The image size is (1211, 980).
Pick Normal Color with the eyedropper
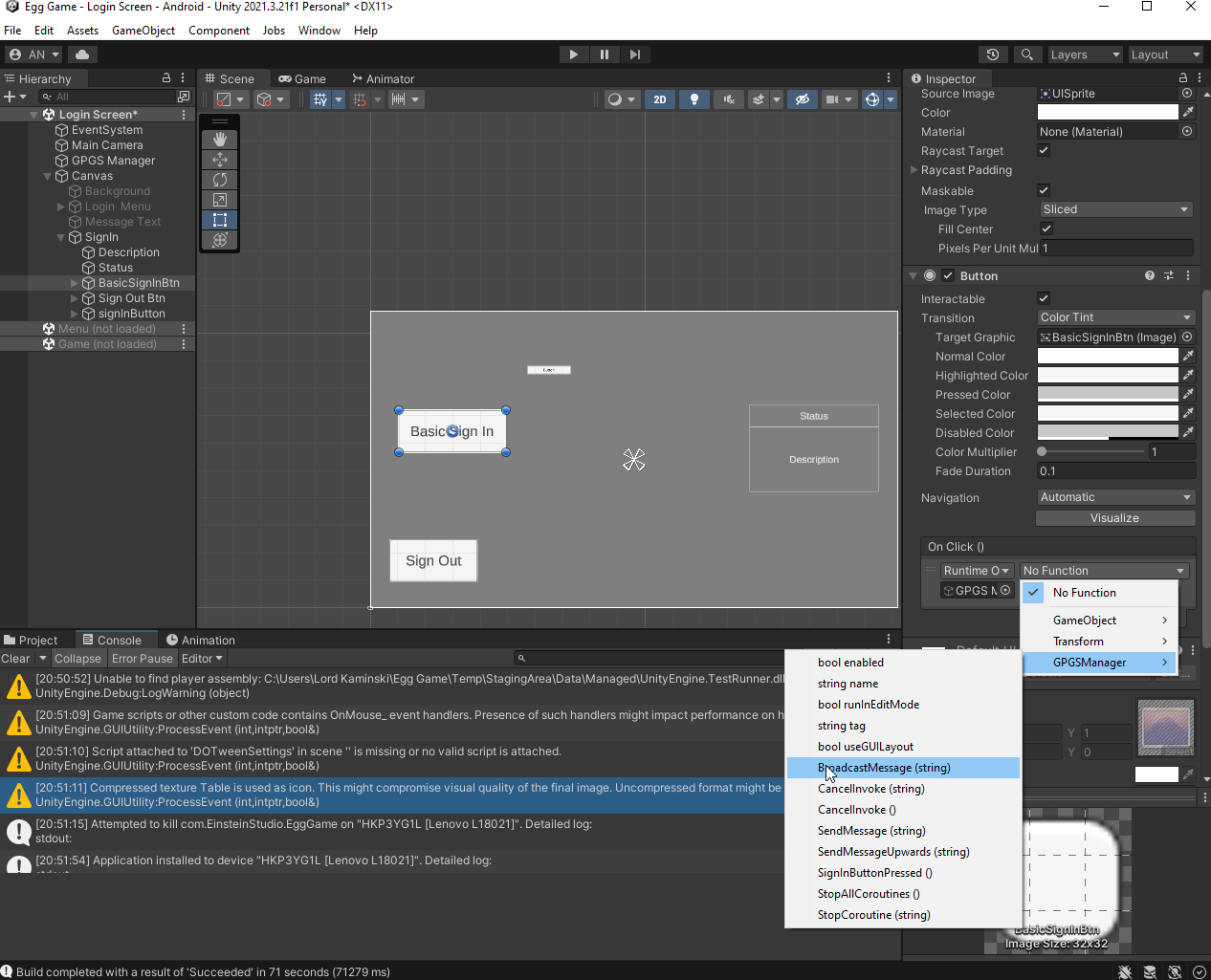coord(1188,356)
